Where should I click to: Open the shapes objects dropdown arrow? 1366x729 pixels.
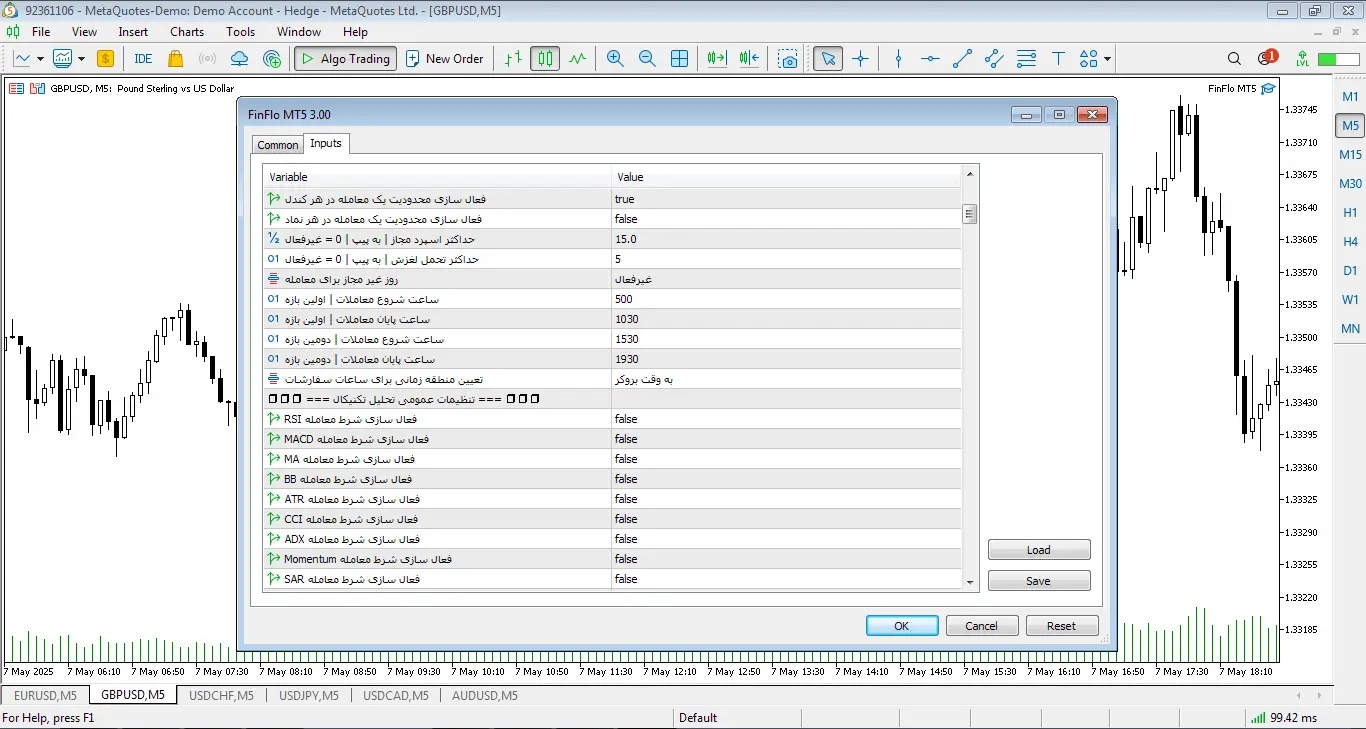click(1108, 59)
